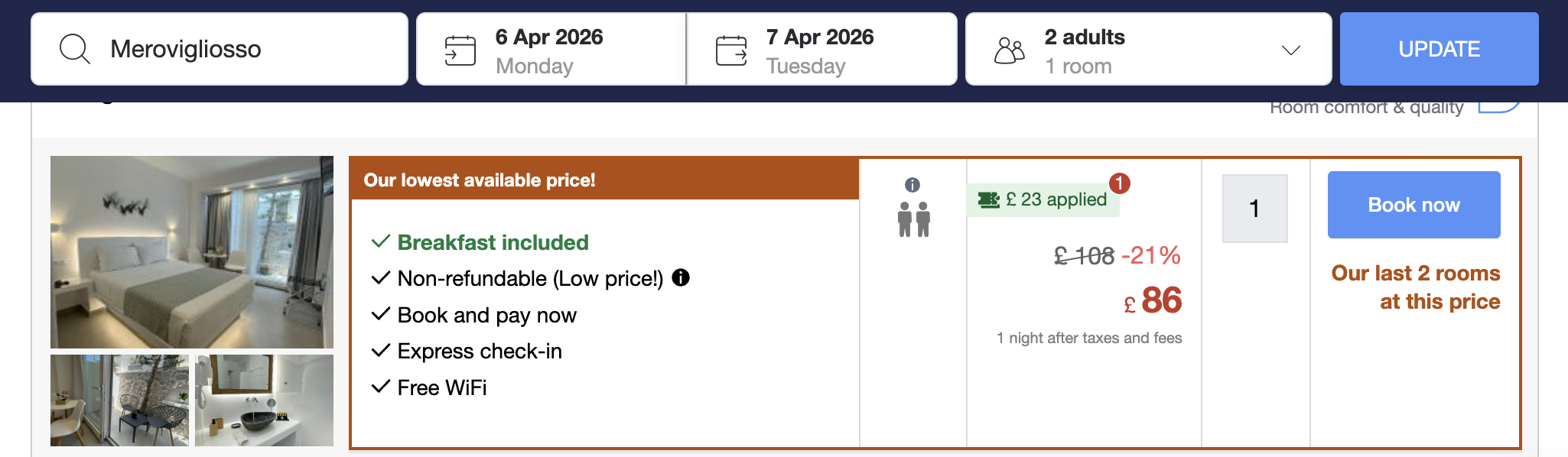Open the large bedroom photo
Image resolution: width=1568 pixels, height=457 pixels.
pos(192,252)
